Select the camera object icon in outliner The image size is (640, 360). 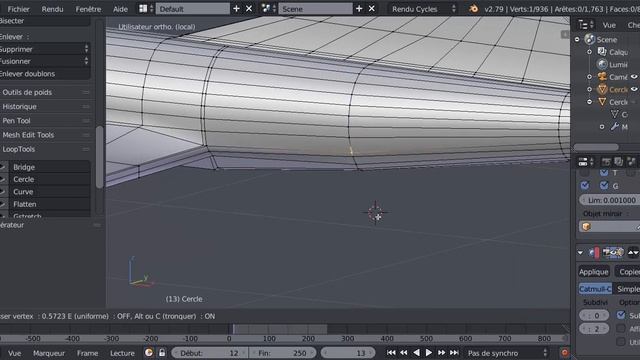602,76
